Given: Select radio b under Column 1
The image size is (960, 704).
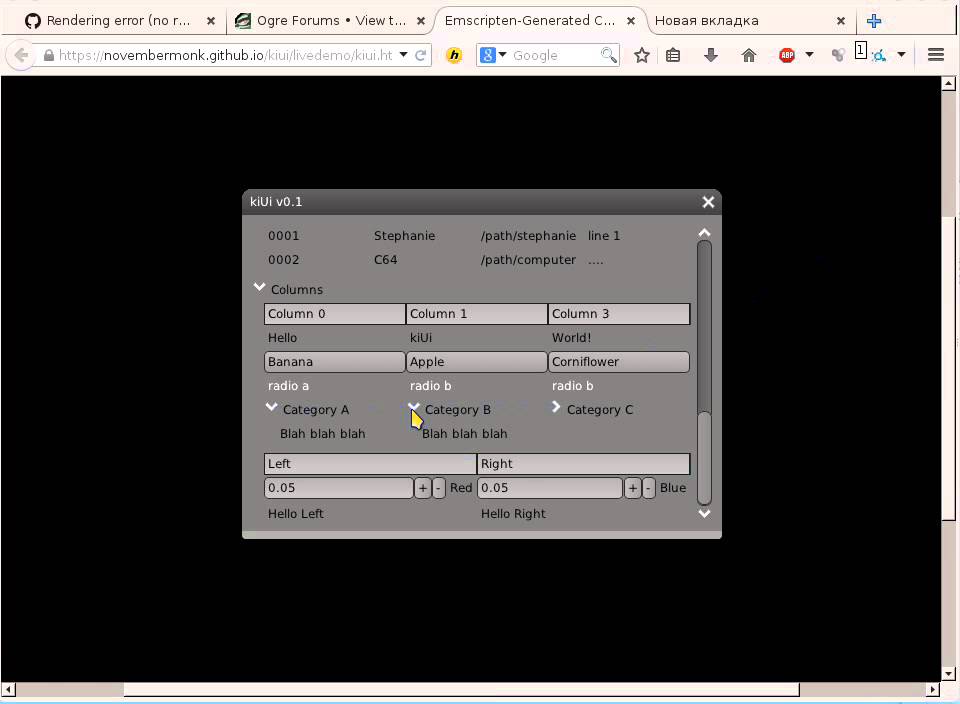Looking at the screenshot, I should [430, 386].
